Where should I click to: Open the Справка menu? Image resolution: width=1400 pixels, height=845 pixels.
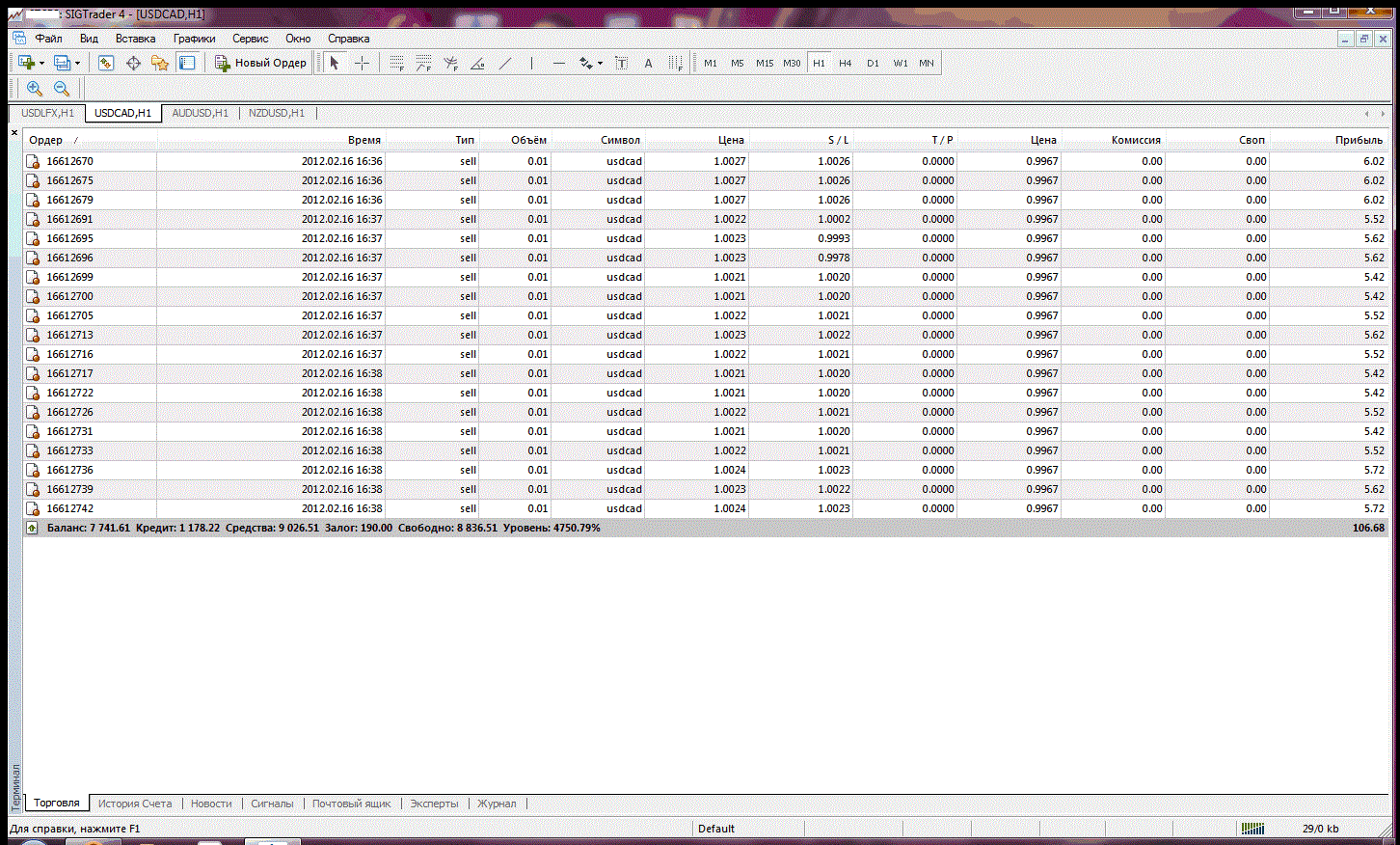coord(349,39)
